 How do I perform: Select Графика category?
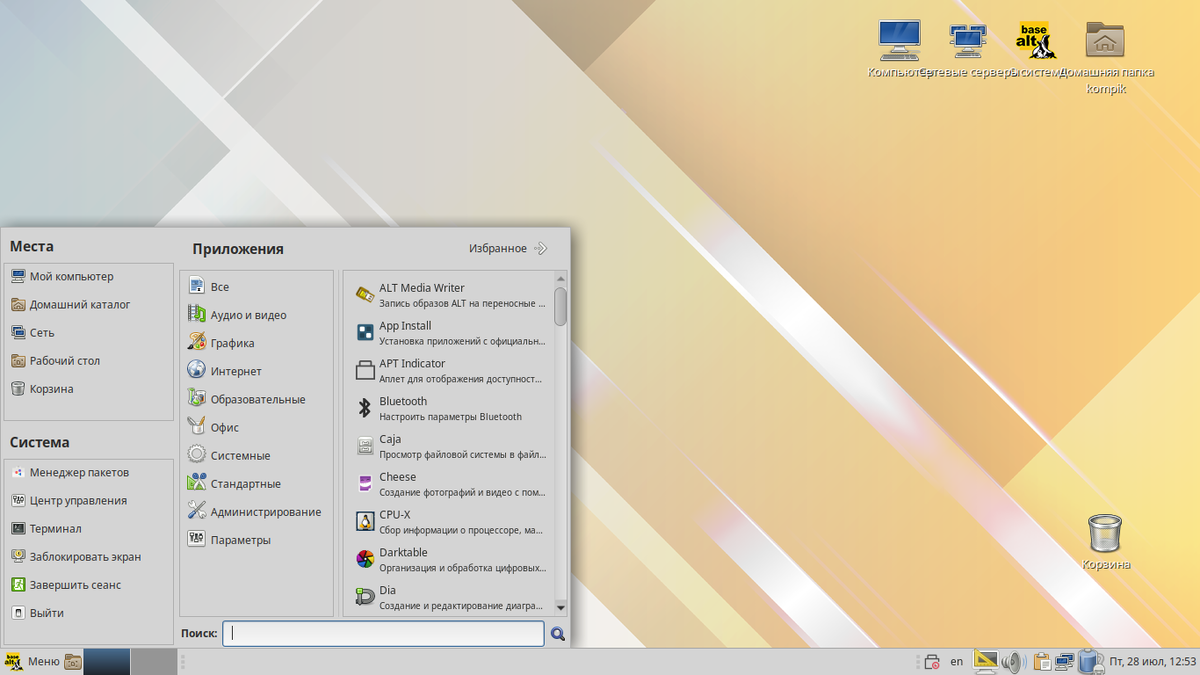coord(256,343)
